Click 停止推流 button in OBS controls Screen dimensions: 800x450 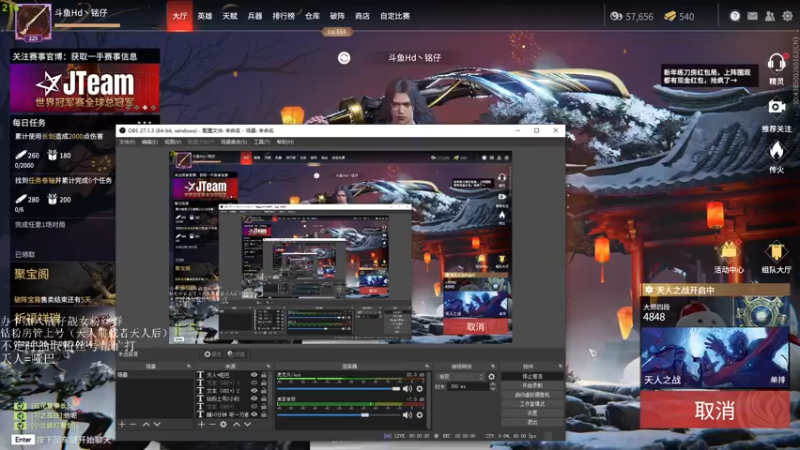point(532,377)
